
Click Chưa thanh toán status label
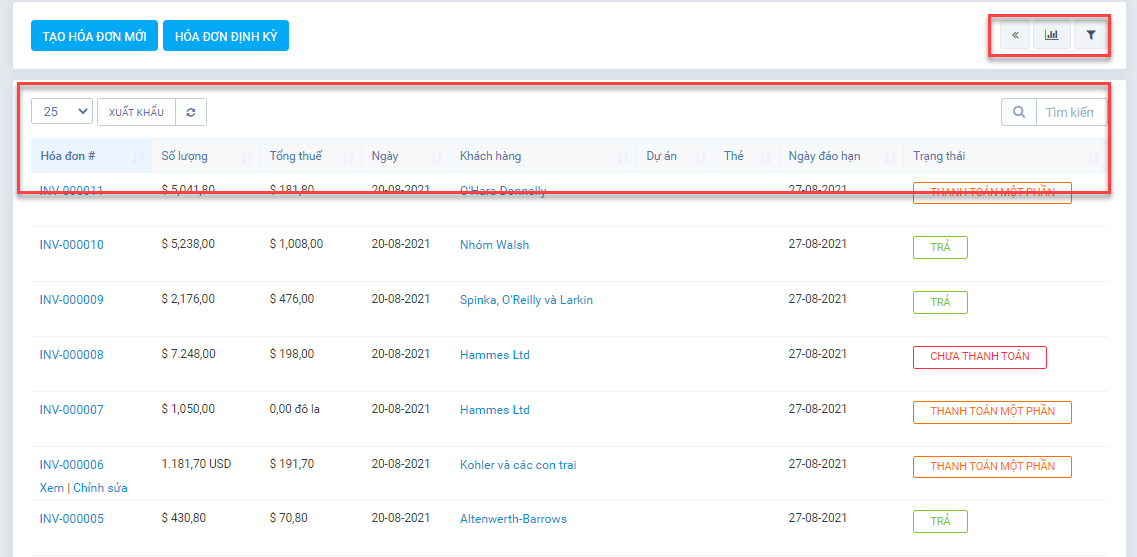click(979, 357)
